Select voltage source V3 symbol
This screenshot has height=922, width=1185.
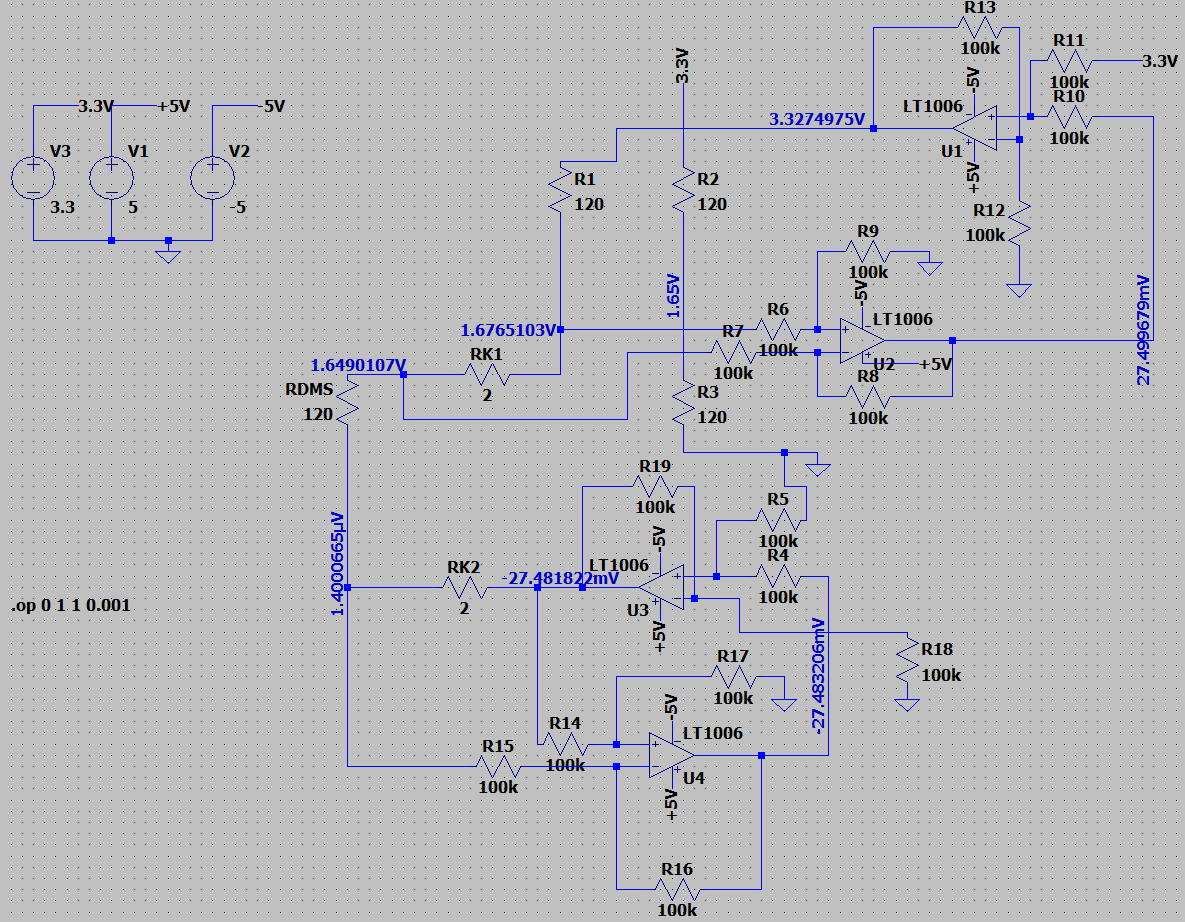(33, 178)
